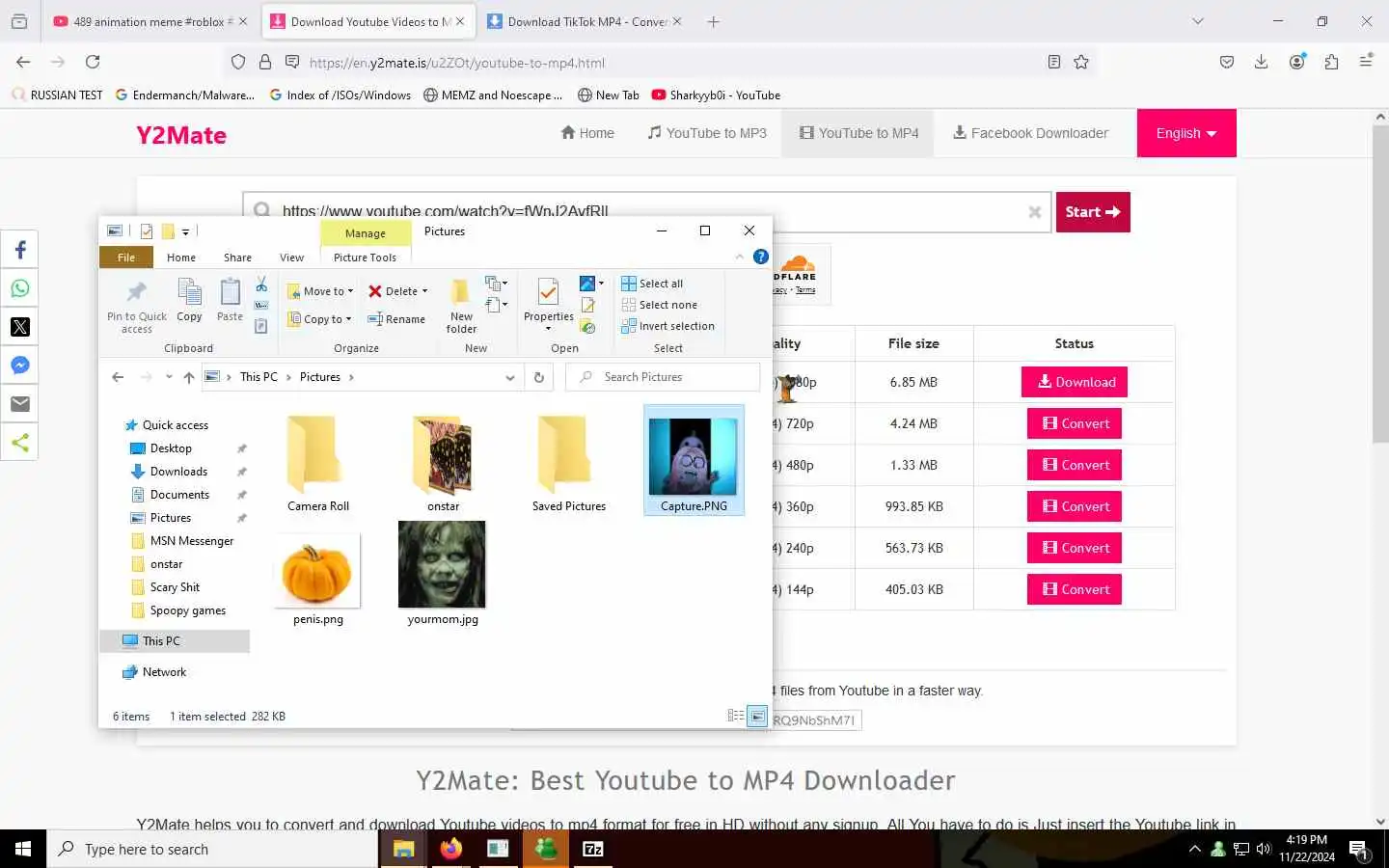This screenshot has width=1389, height=868.
Task: Click the Copy path icon in Clipboard group
Action: (261, 306)
